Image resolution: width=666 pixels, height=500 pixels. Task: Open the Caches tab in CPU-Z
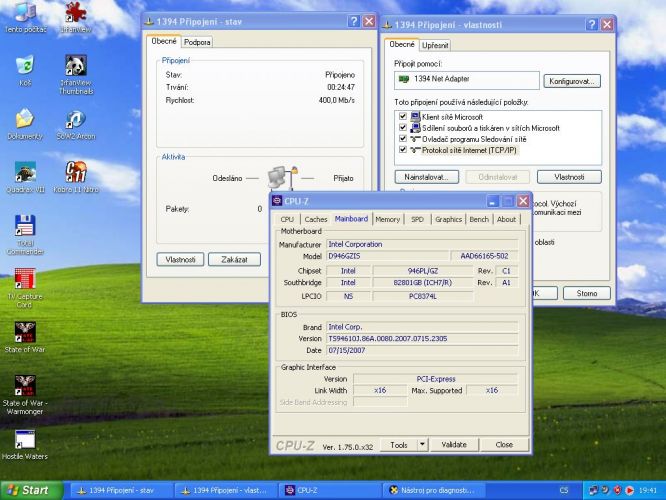(316, 219)
